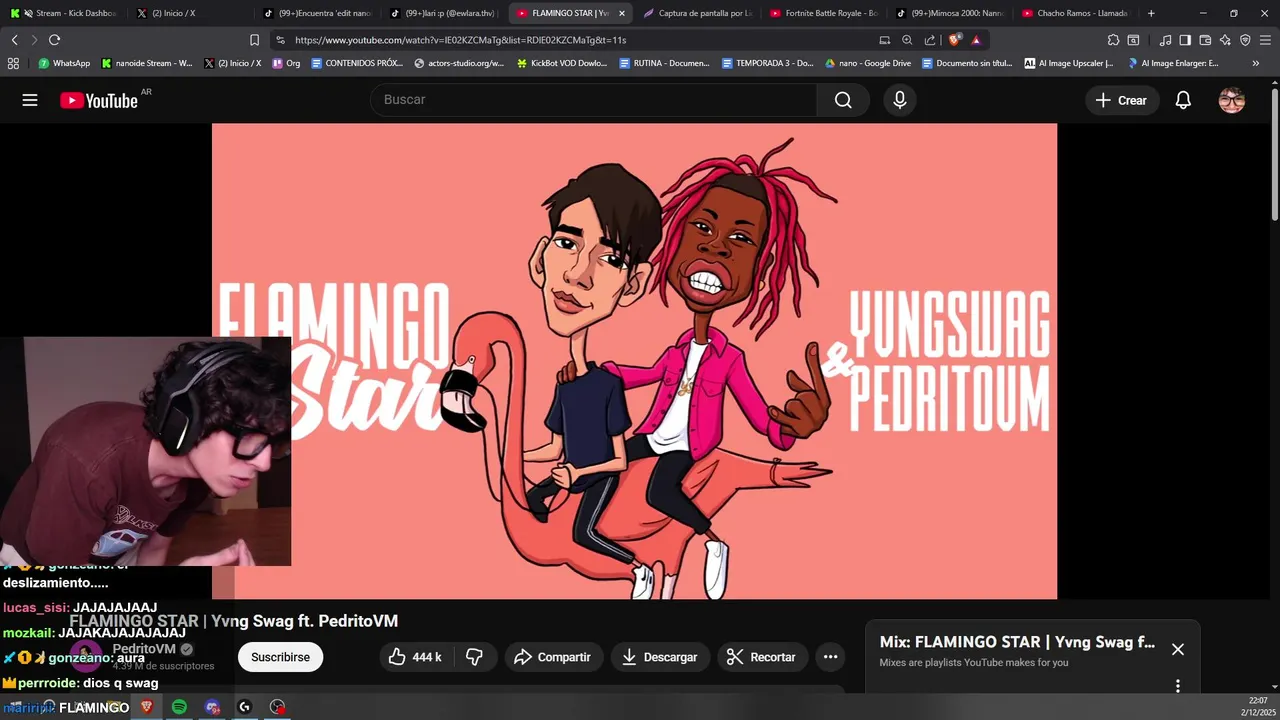This screenshot has width=1280, height=720.
Task: Toggle browser sidebar panel icon
Action: pyautogui.click(x=1185, y=40)
